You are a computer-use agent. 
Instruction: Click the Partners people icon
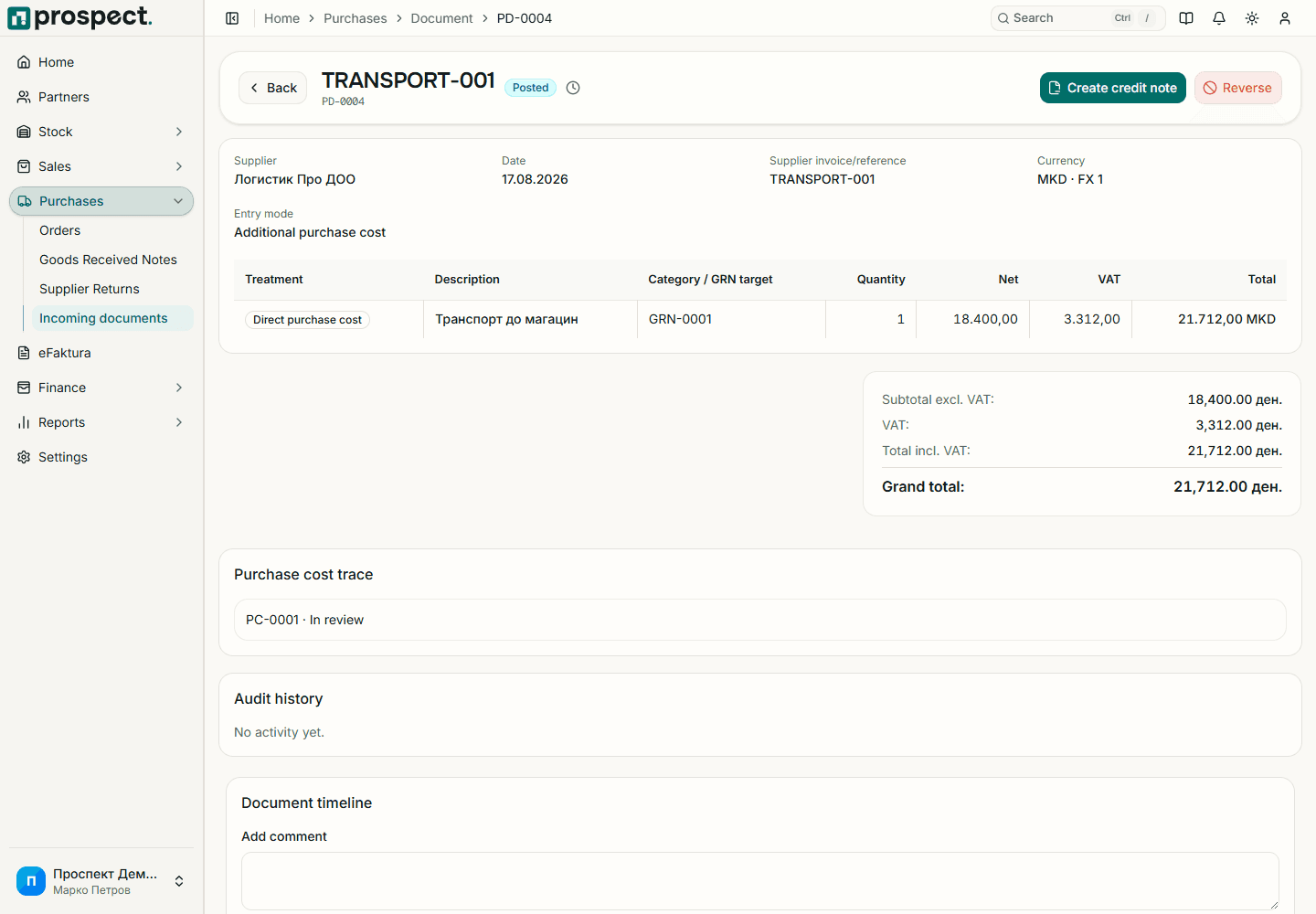coord(24,97)
